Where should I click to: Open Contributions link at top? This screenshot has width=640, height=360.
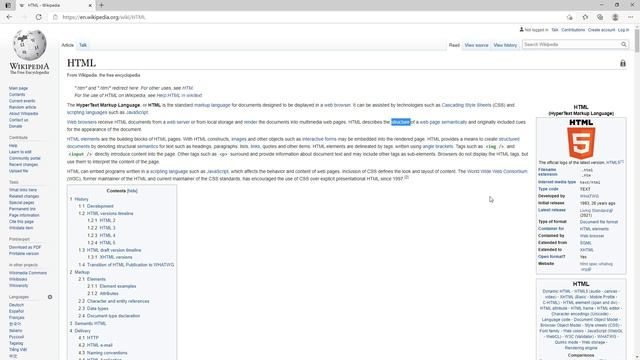(573, 30)
